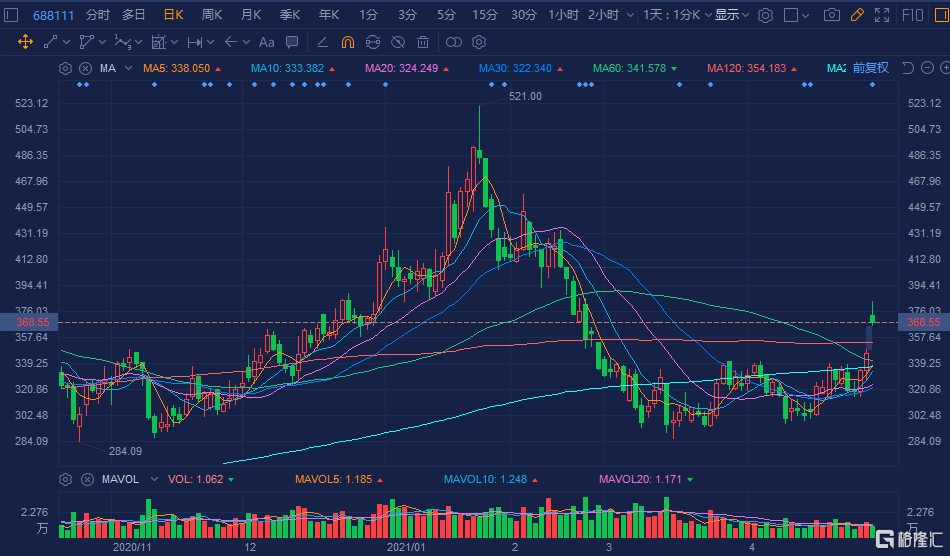Zoom in chart with plus icon
This screenshot has width=950, height=556.
(945, 68)
